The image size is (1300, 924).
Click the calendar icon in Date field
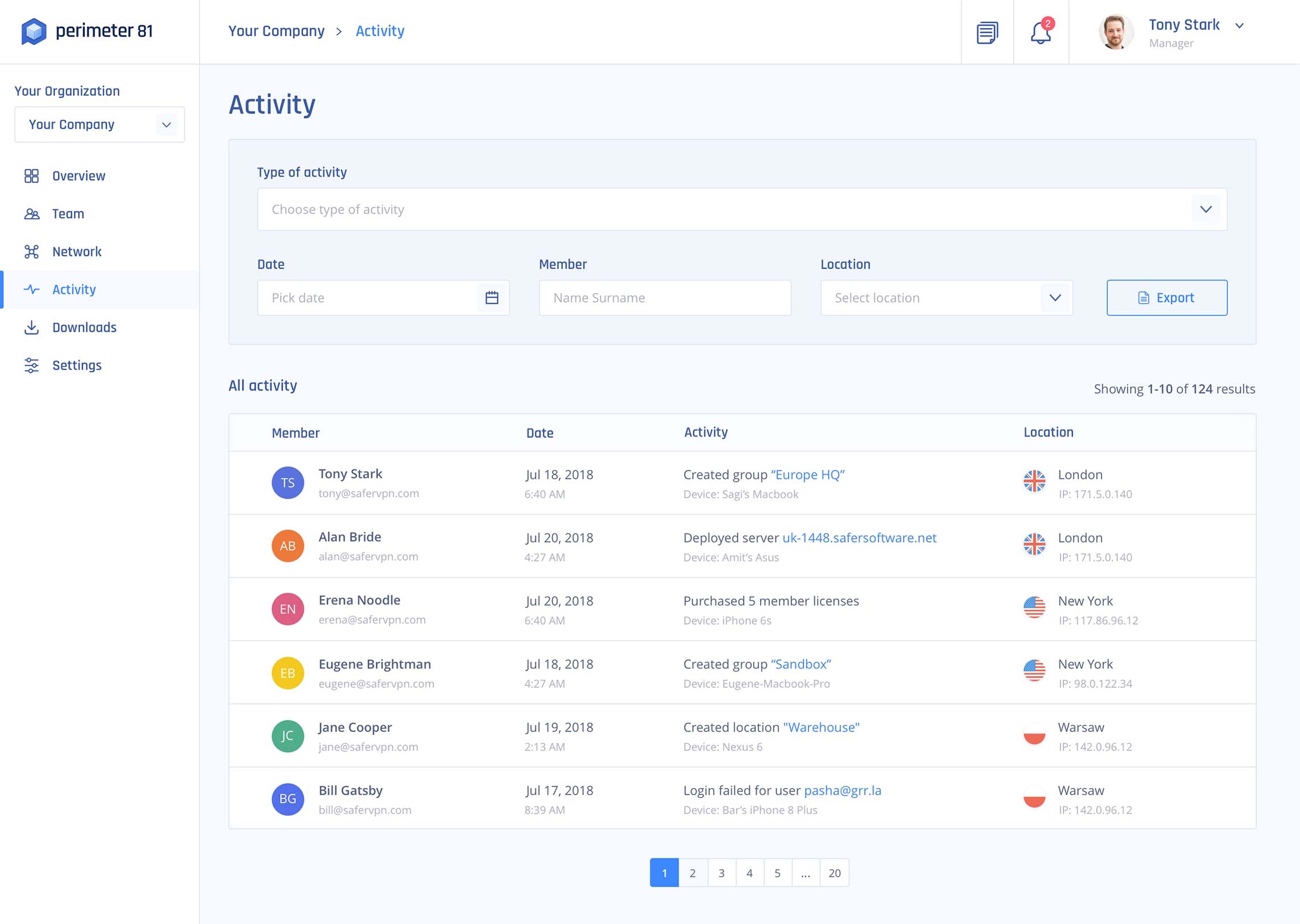tap(492, 298)
